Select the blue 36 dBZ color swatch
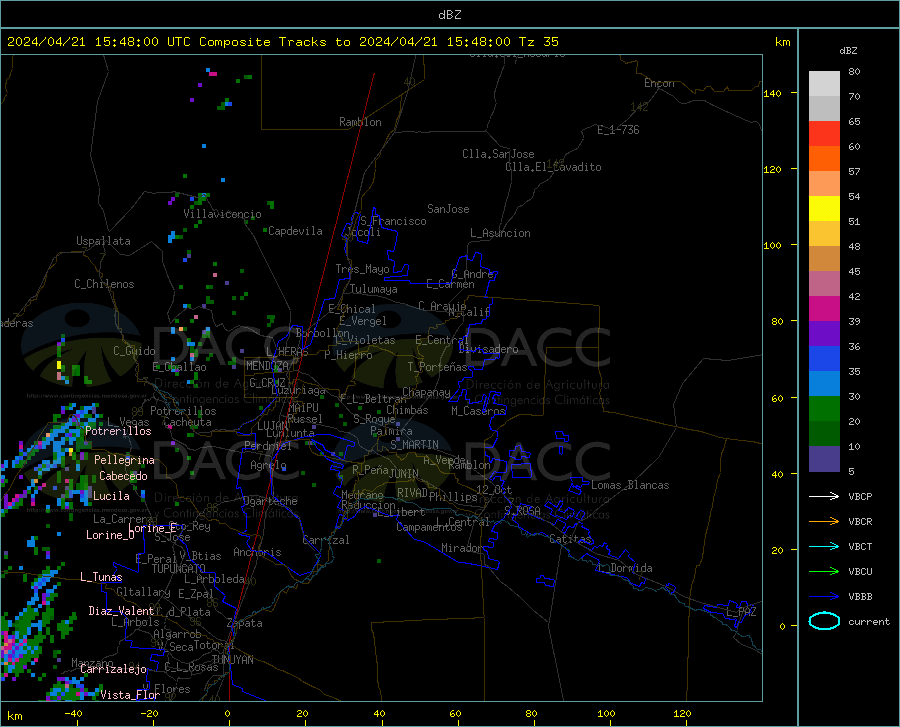 pyautogui.click(x=824, y=359)
